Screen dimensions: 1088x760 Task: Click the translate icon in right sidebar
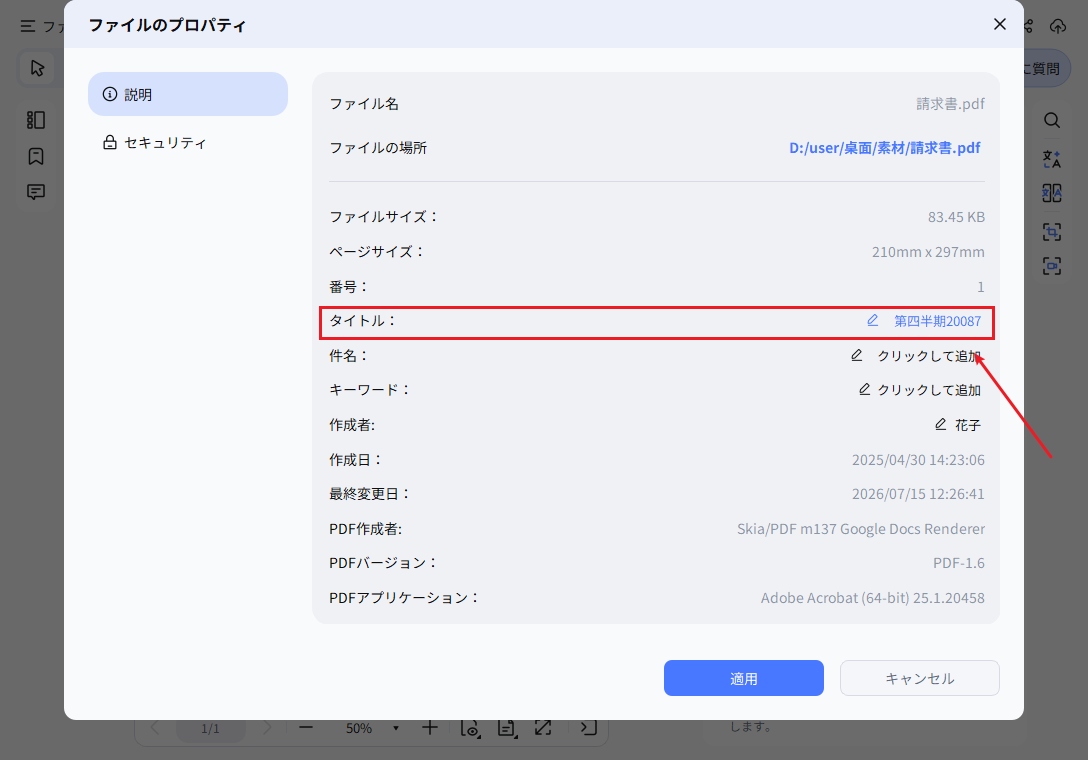(1052, 159)
